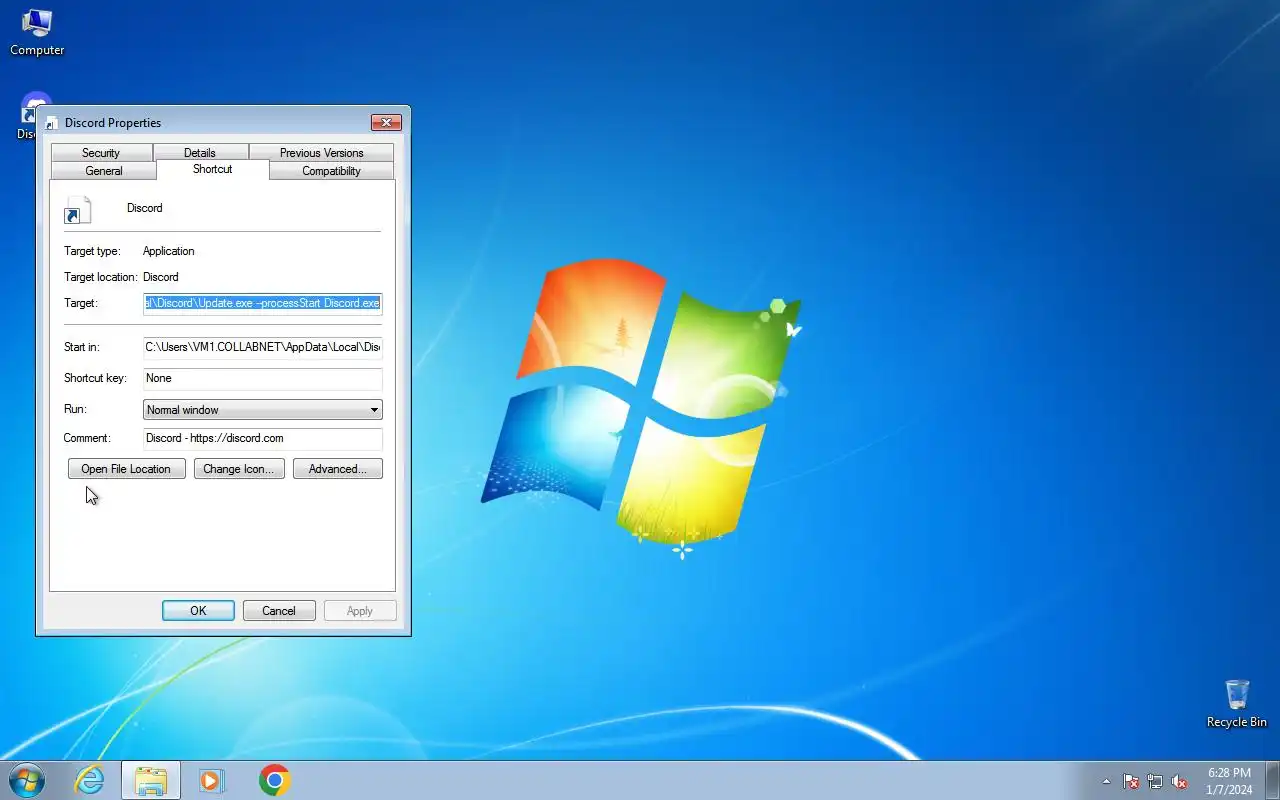1280x800 pixels.
Task: Select the Discord desktop shortcut icon
Action: [x=28, y=115]
